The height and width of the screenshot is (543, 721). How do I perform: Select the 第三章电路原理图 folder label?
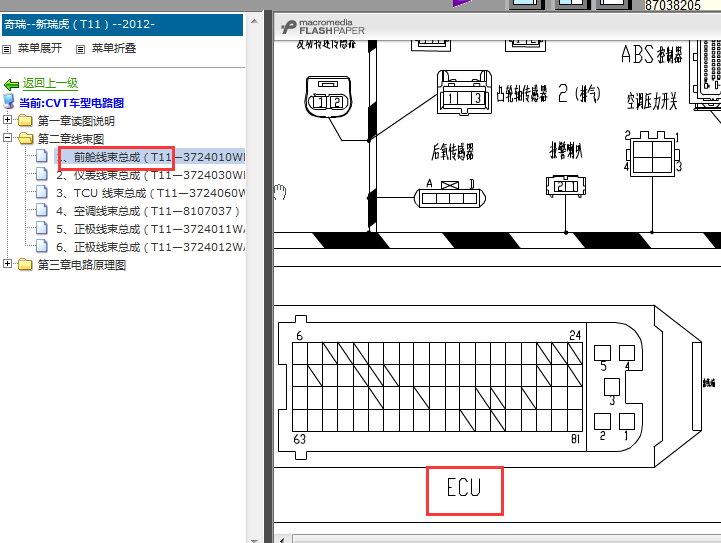pos(82,265)
